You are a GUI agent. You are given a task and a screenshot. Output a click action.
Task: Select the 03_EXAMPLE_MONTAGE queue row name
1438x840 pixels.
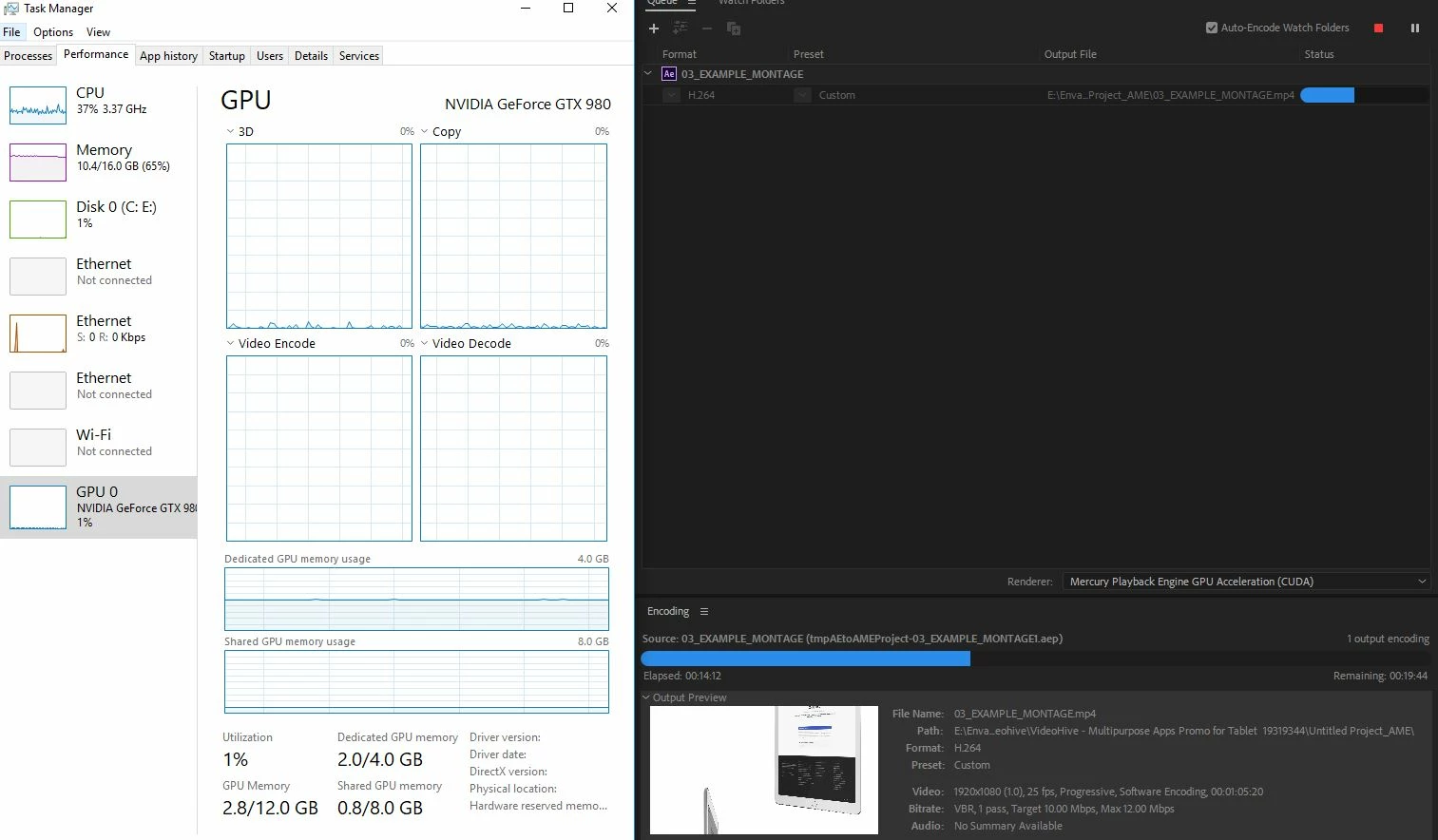(742, 74)
